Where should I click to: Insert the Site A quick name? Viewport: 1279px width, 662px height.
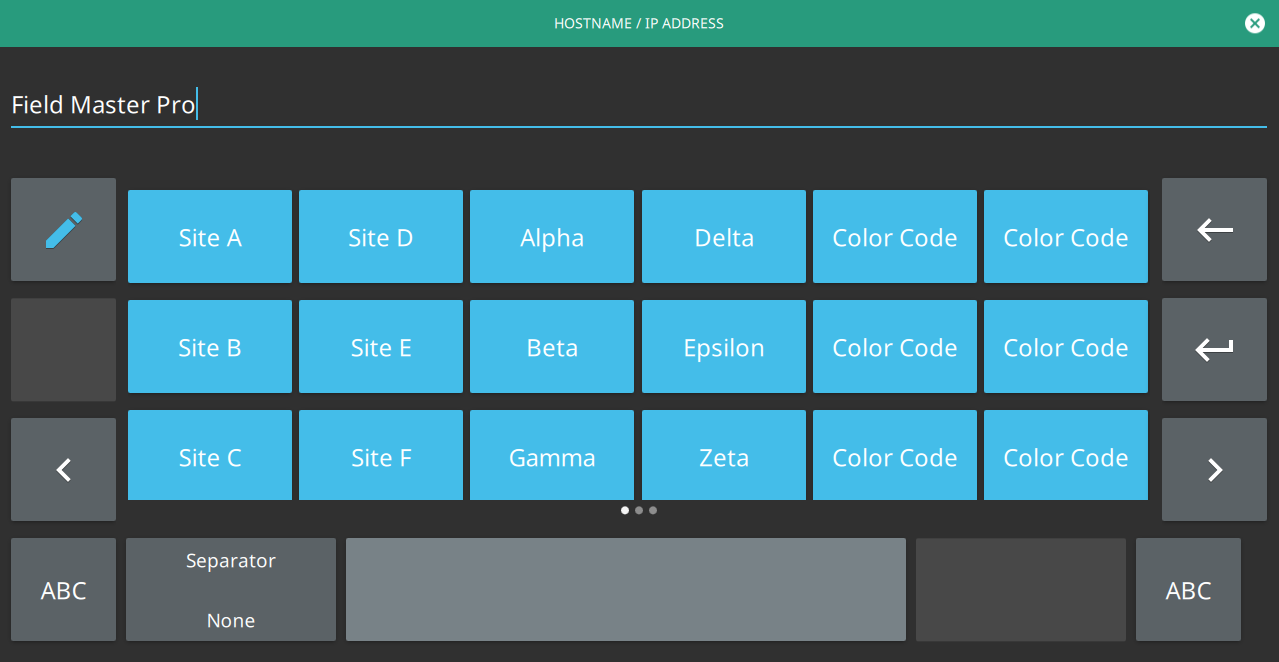click(x=210, y=237)
